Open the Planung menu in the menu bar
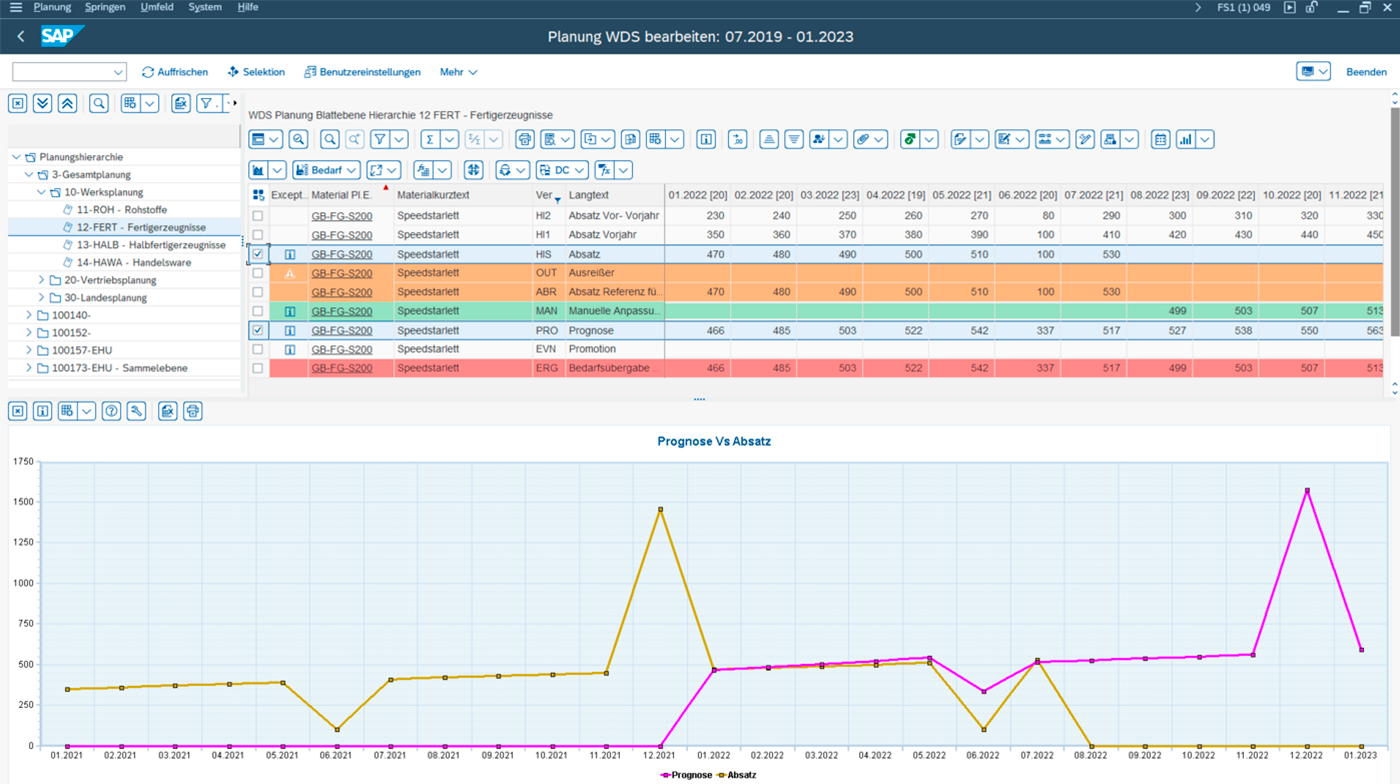 (52, 7)
